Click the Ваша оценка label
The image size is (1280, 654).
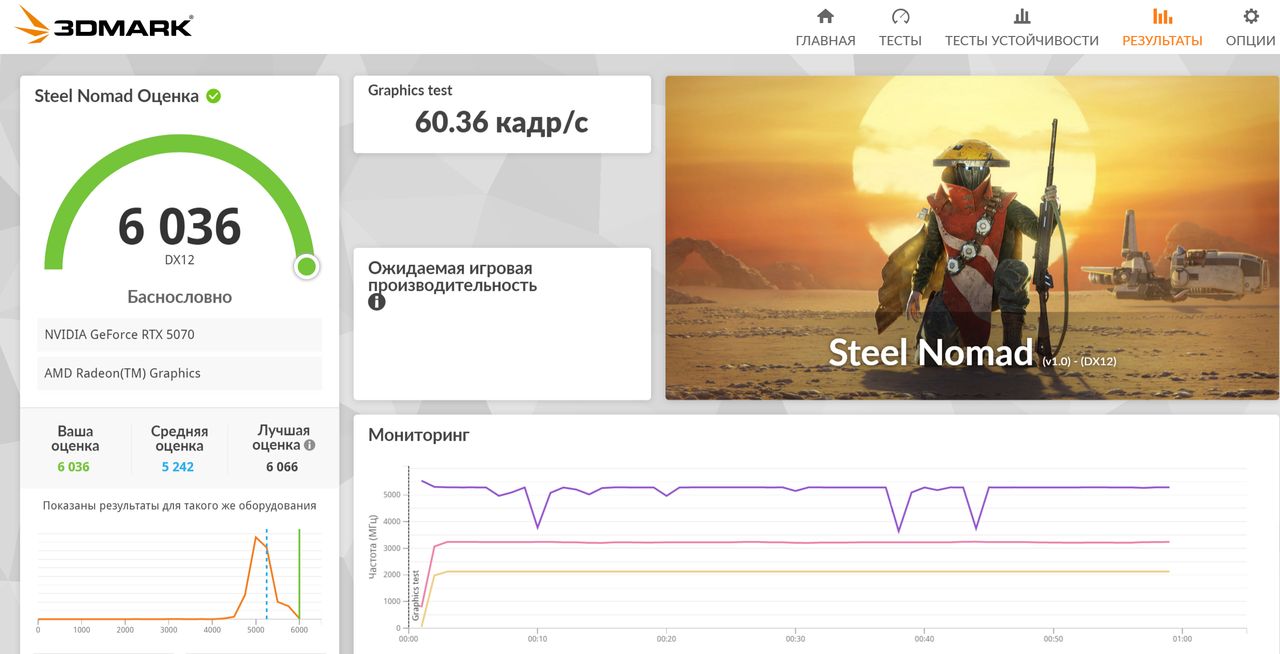pyautogui.click(x=77, y=438)
